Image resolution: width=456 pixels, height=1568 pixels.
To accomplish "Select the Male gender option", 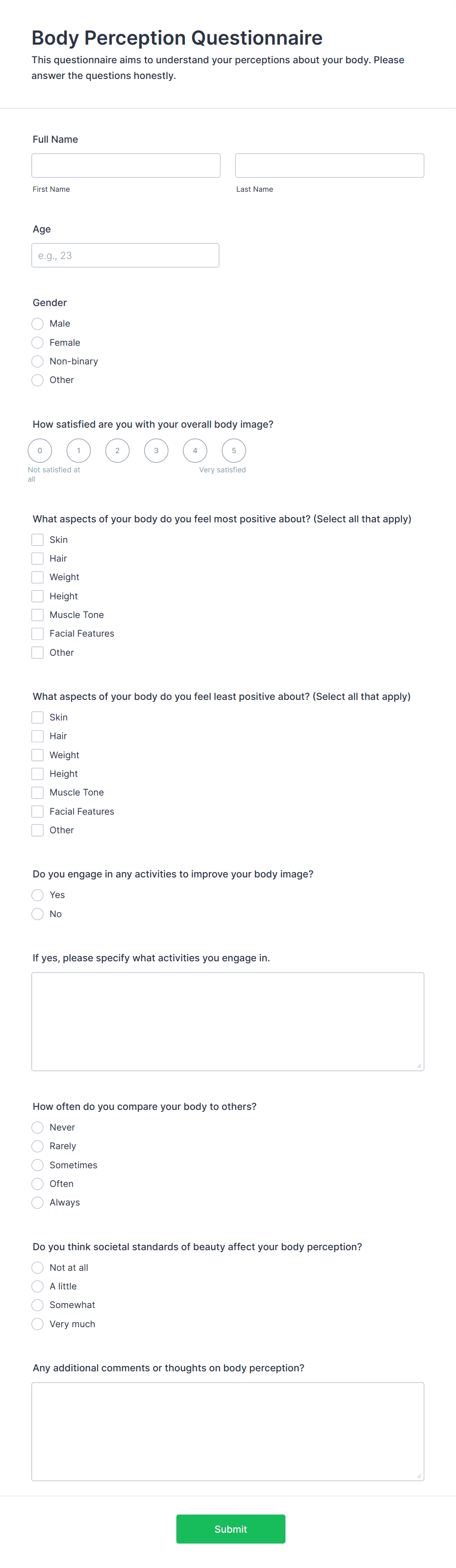I will click(x=37, y=324).
